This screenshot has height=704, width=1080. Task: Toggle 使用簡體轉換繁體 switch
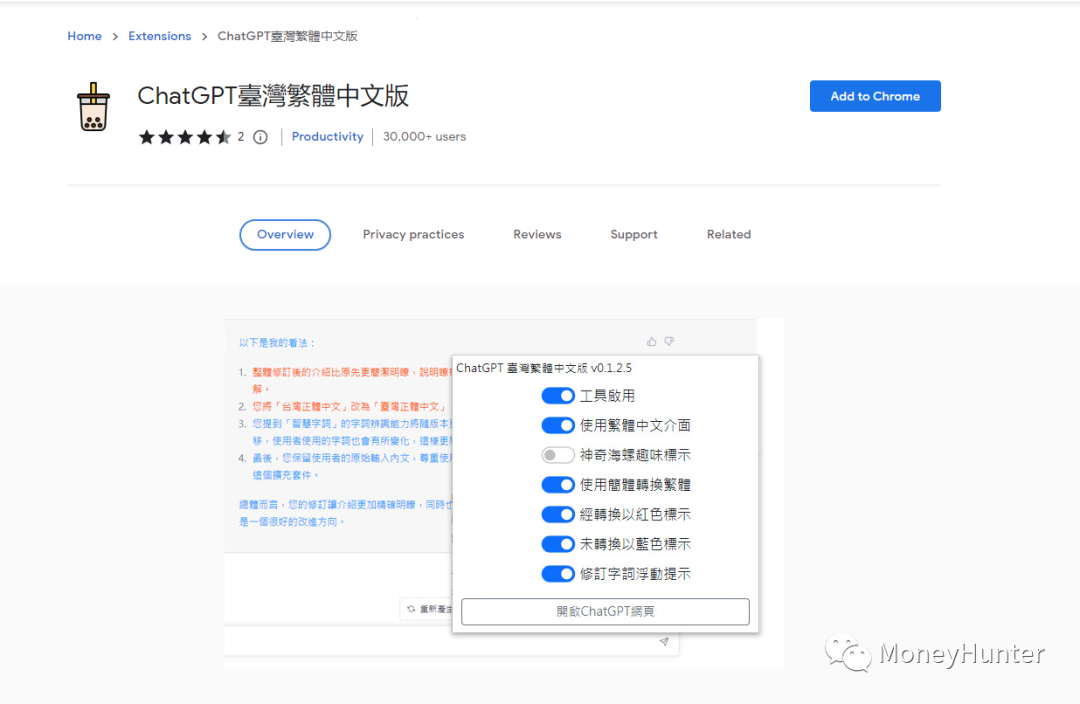[x=558, y=484]
